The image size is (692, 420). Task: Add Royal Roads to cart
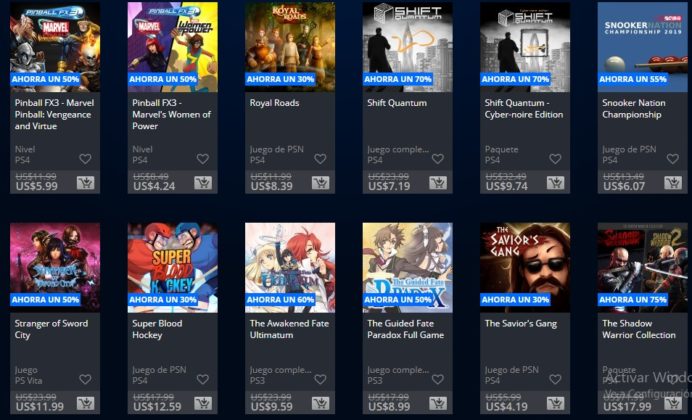tap(320, 183)
